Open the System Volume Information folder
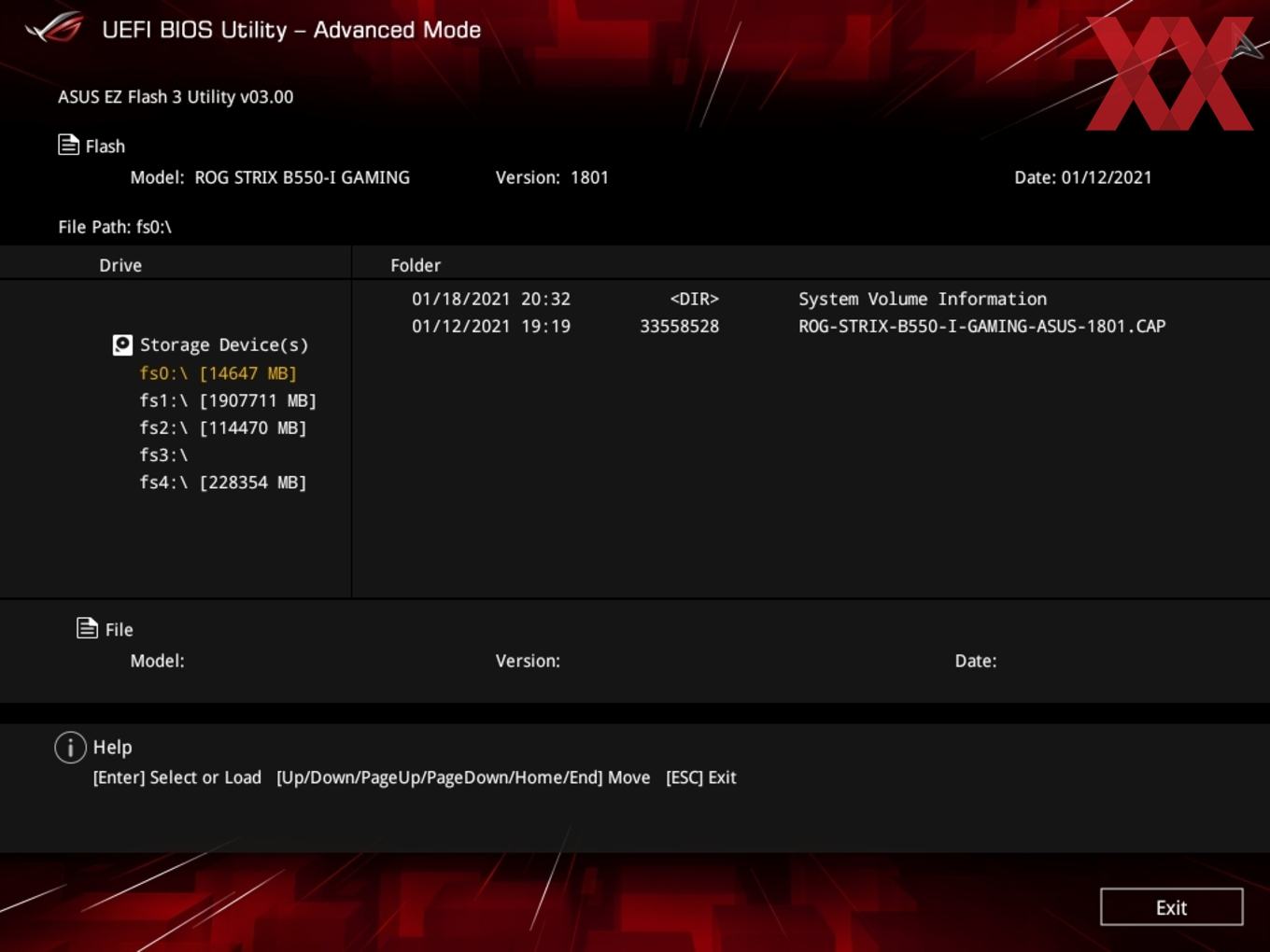This screenshot has height=952, width=1270. click(x=923, y=299)
